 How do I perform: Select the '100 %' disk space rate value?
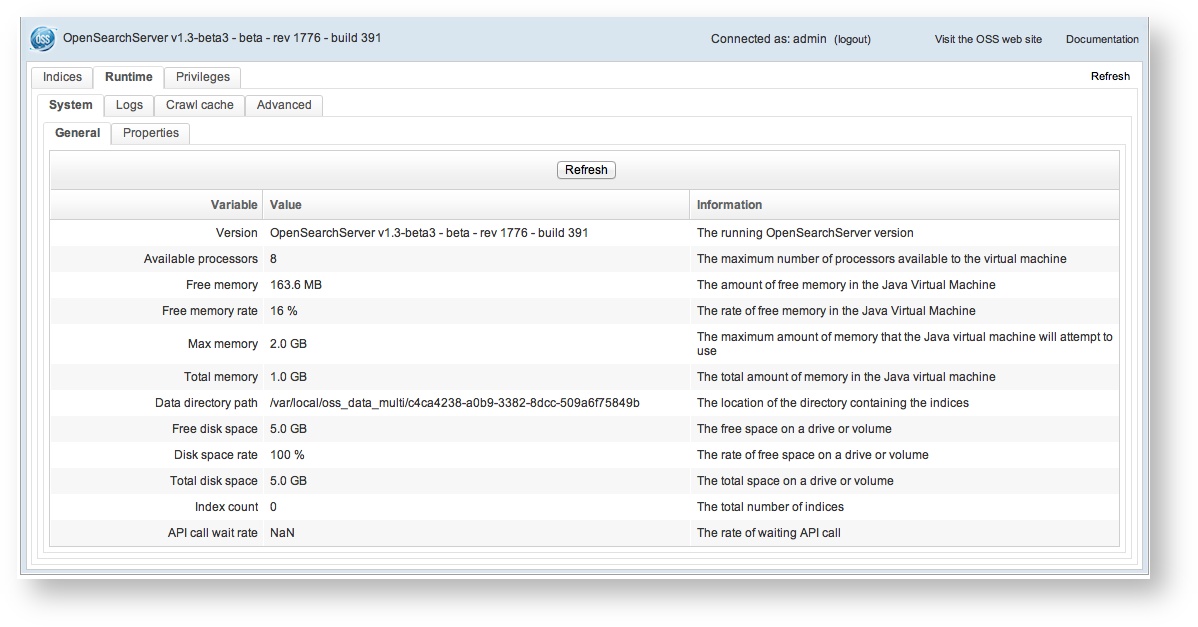tap(287, 454)
